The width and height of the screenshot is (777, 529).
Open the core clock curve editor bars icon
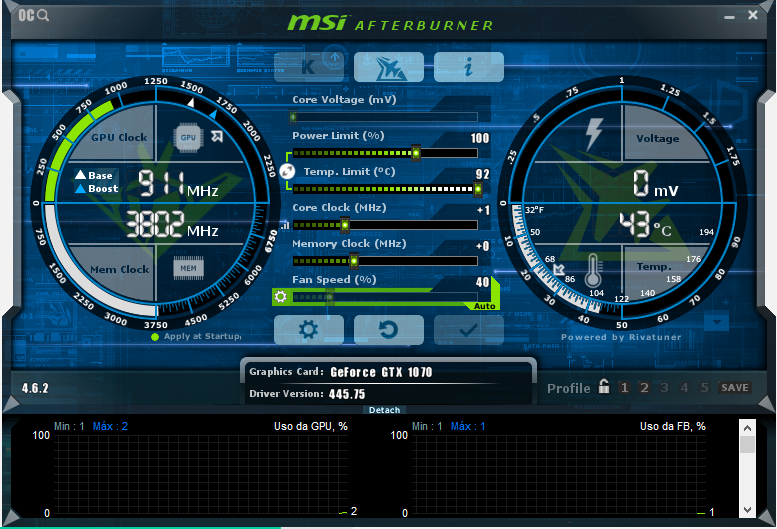(x=285, y=225)
